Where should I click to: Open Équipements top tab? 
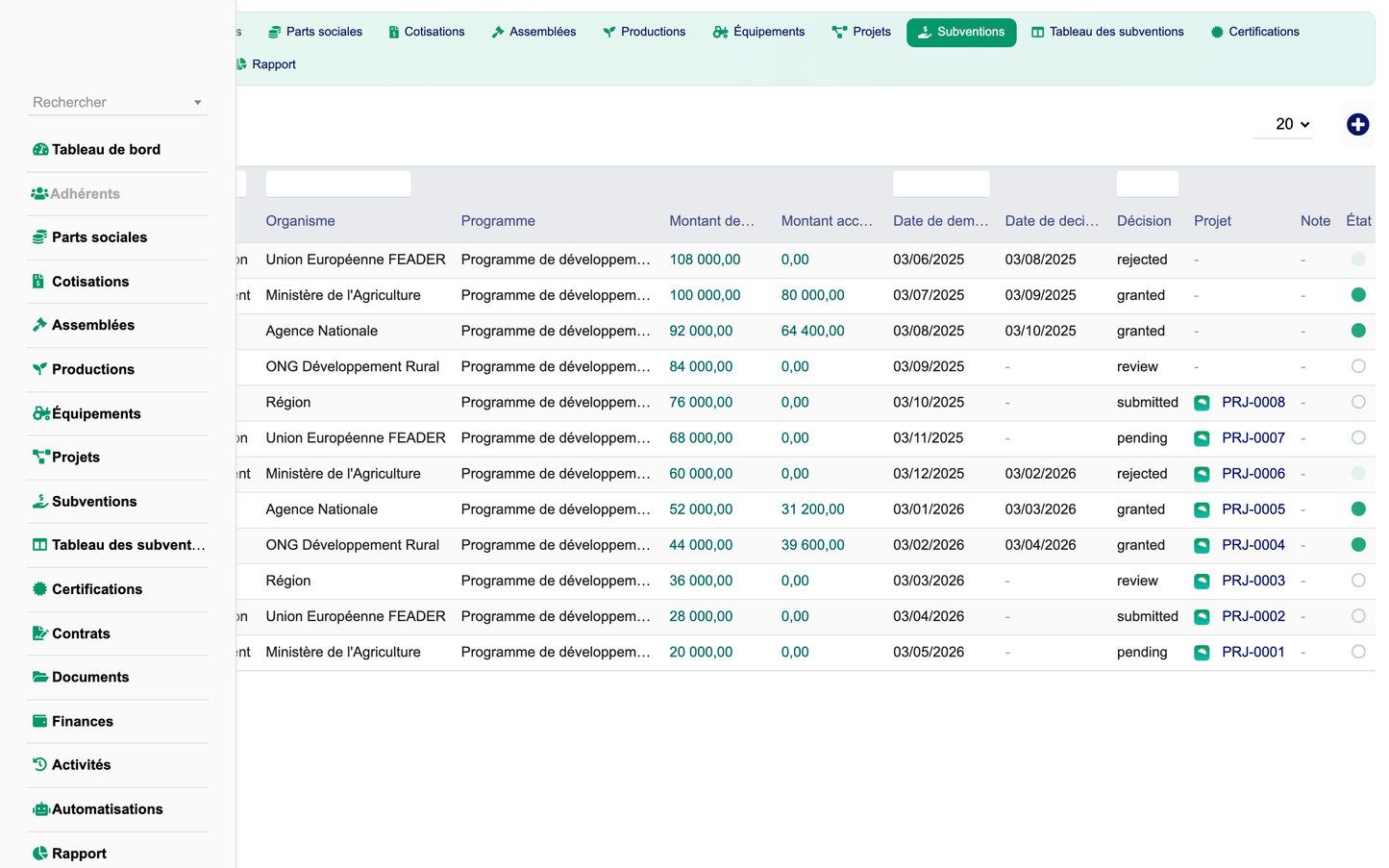pos(759,32)
